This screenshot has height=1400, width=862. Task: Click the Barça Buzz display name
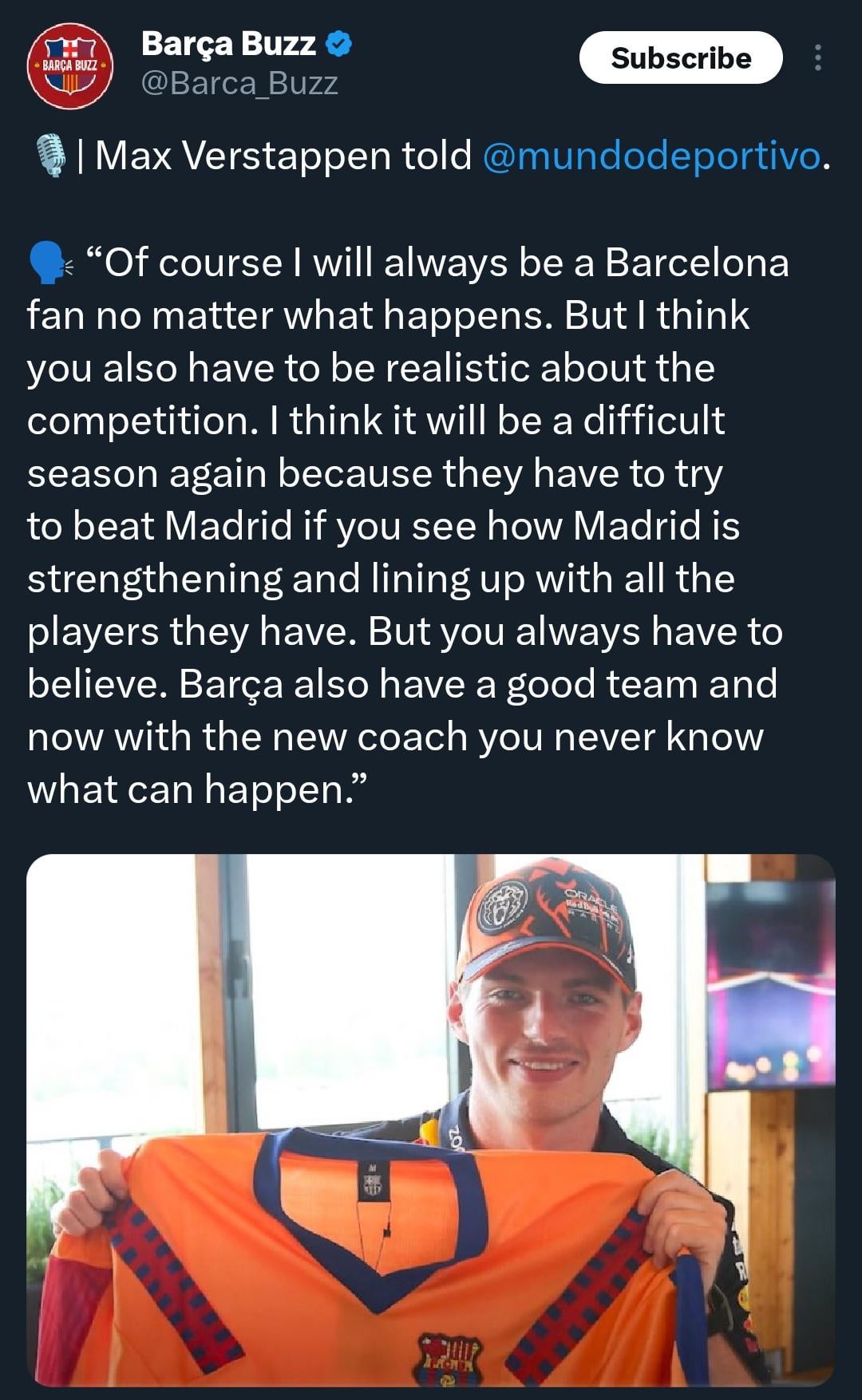coord(228,44)
